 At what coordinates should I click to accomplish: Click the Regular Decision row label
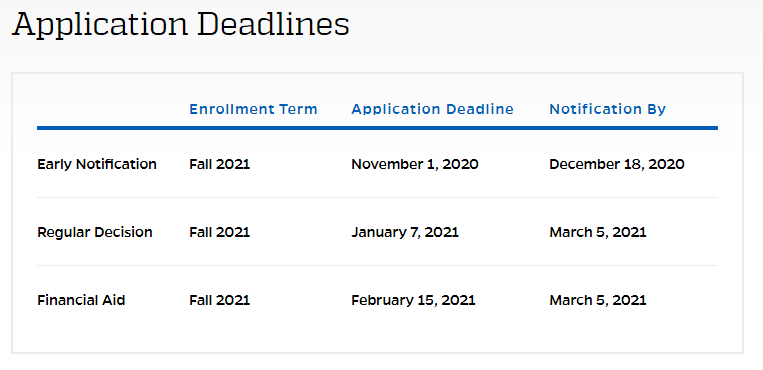coord(95,232)
